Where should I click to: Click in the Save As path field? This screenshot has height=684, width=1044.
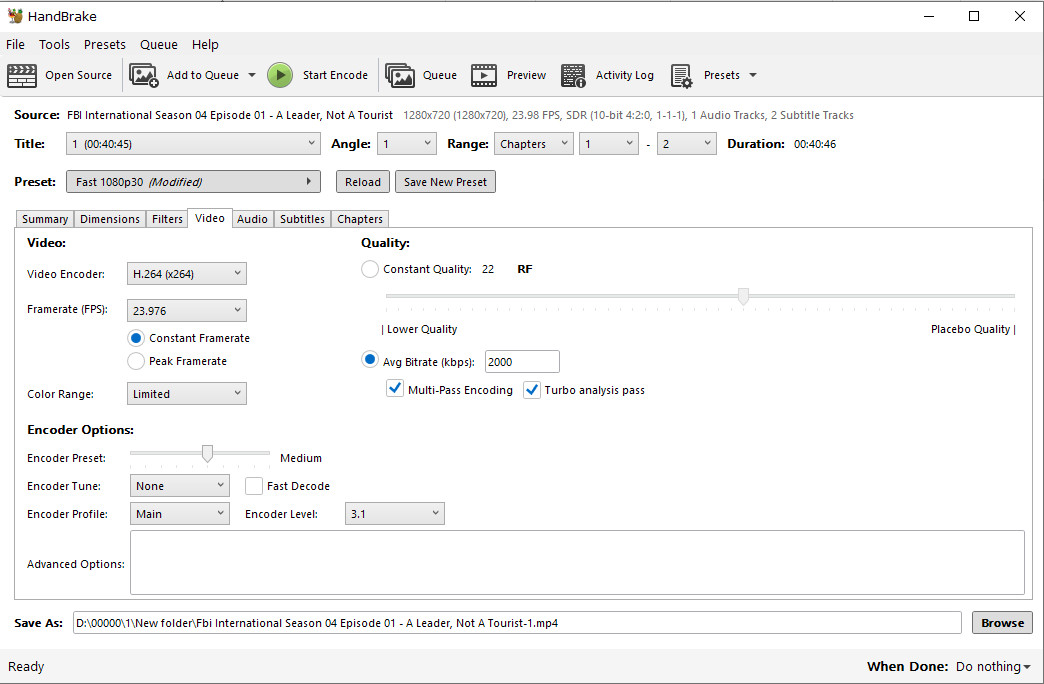[x=517, y=623]
